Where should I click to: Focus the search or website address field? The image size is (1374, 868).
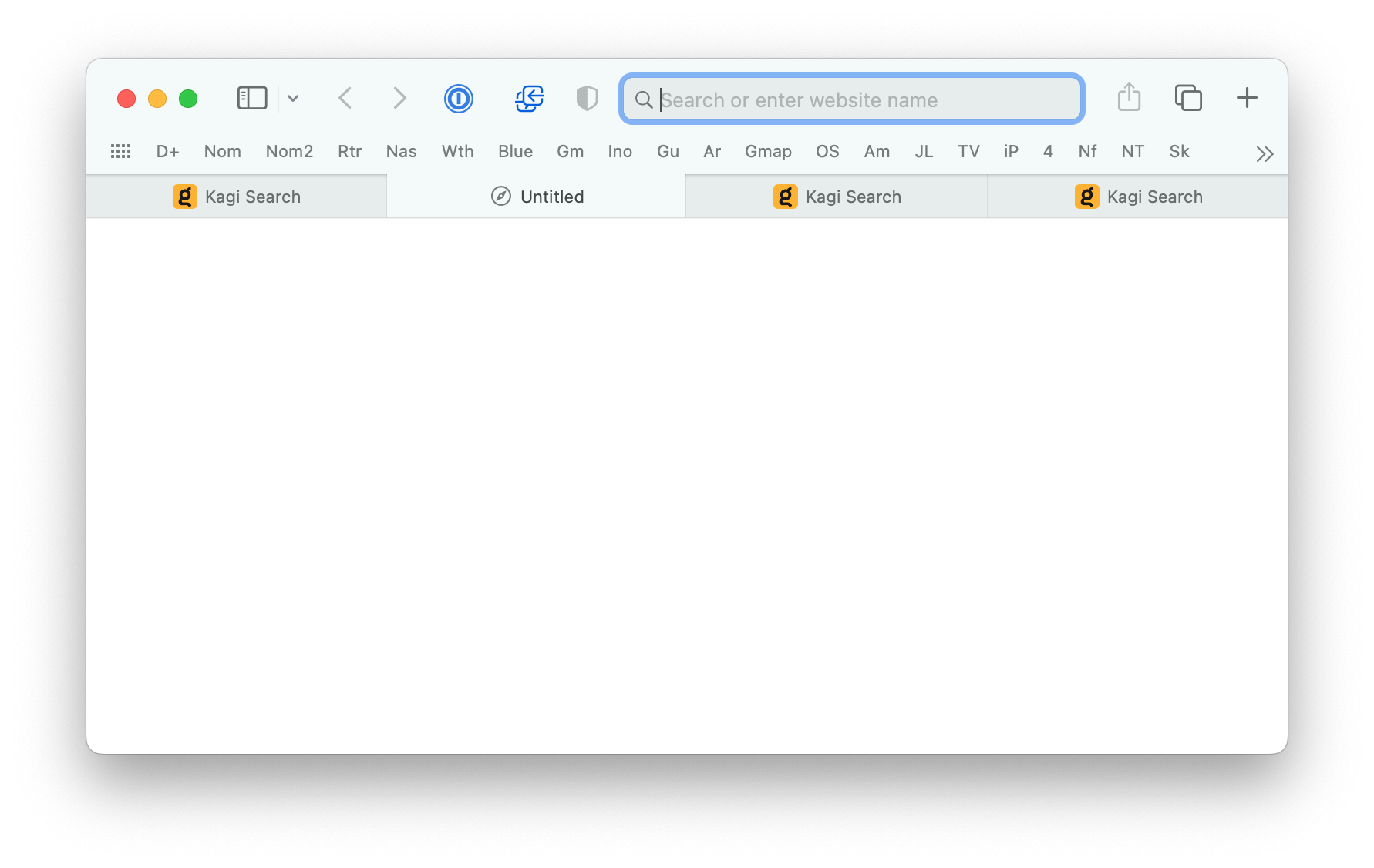(864, 100)
